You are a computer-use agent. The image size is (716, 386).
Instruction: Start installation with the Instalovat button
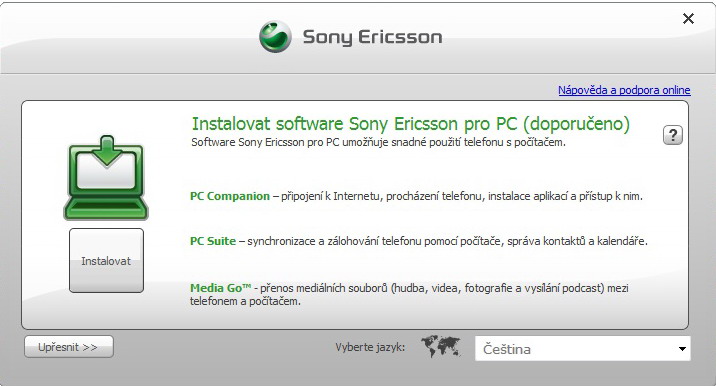coord(106,260)
